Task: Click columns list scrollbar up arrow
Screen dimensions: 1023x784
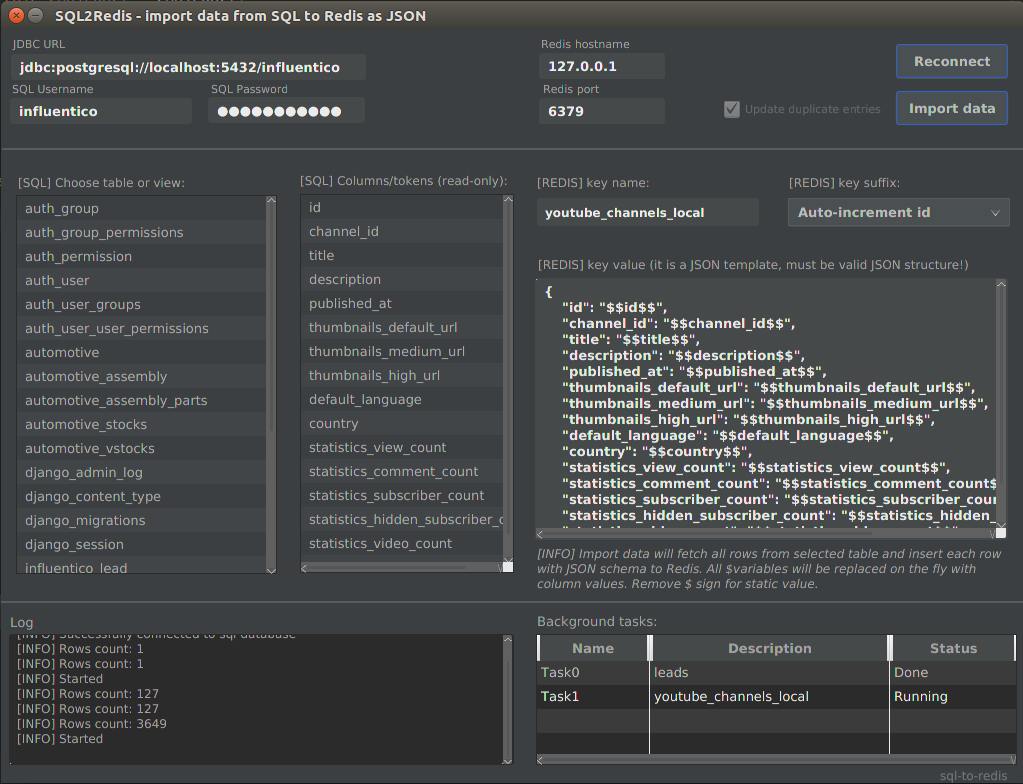Action: pos(508,200)
